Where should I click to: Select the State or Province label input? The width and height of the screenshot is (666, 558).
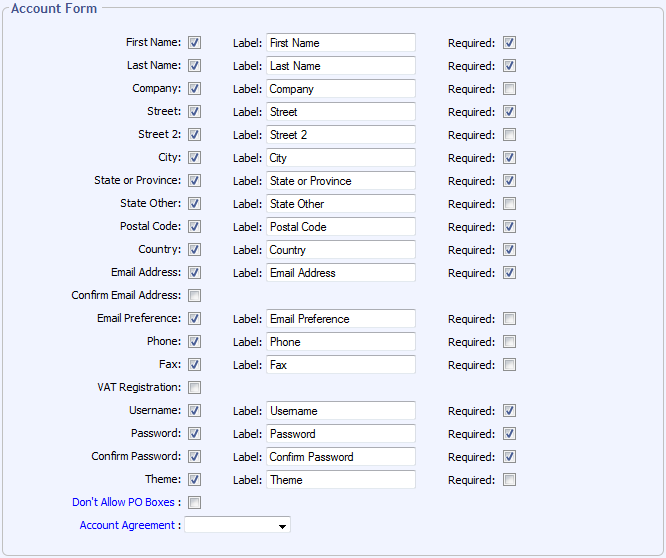click(340, 181)
